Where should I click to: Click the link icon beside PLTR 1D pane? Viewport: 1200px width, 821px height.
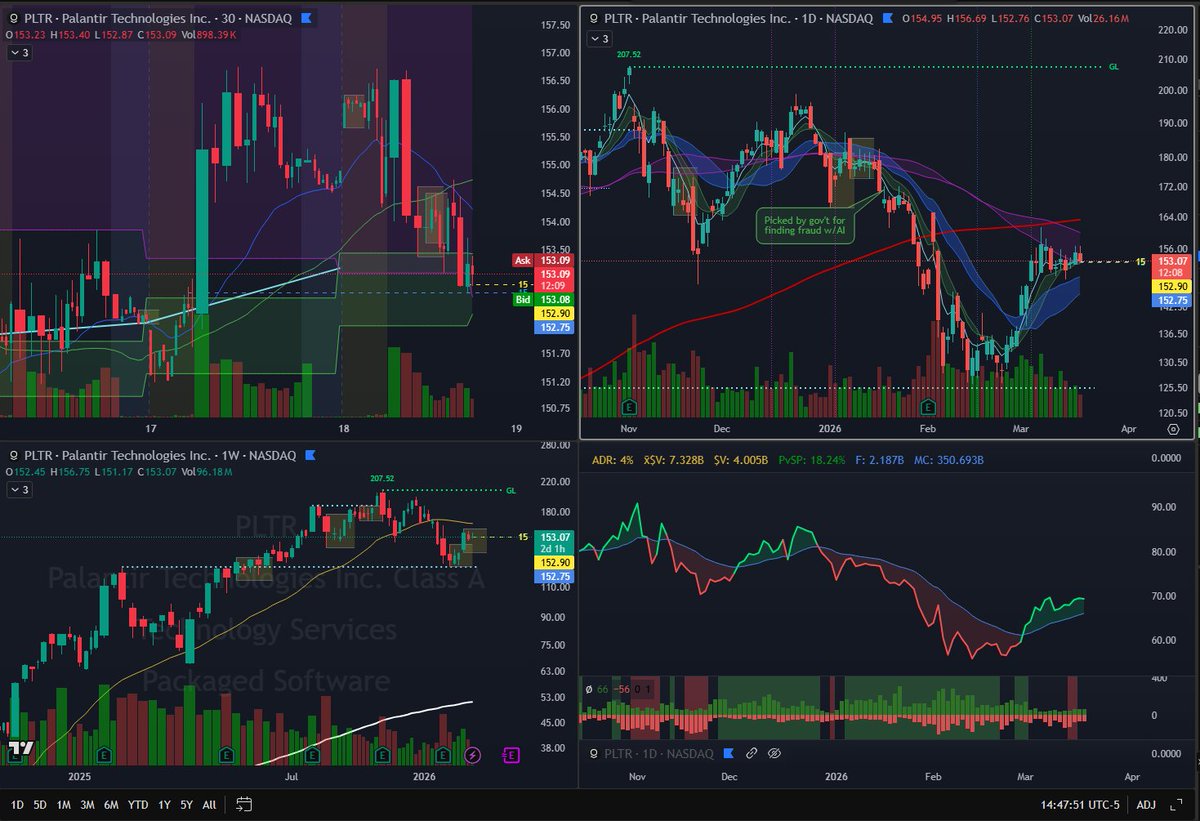click(750, 753)
